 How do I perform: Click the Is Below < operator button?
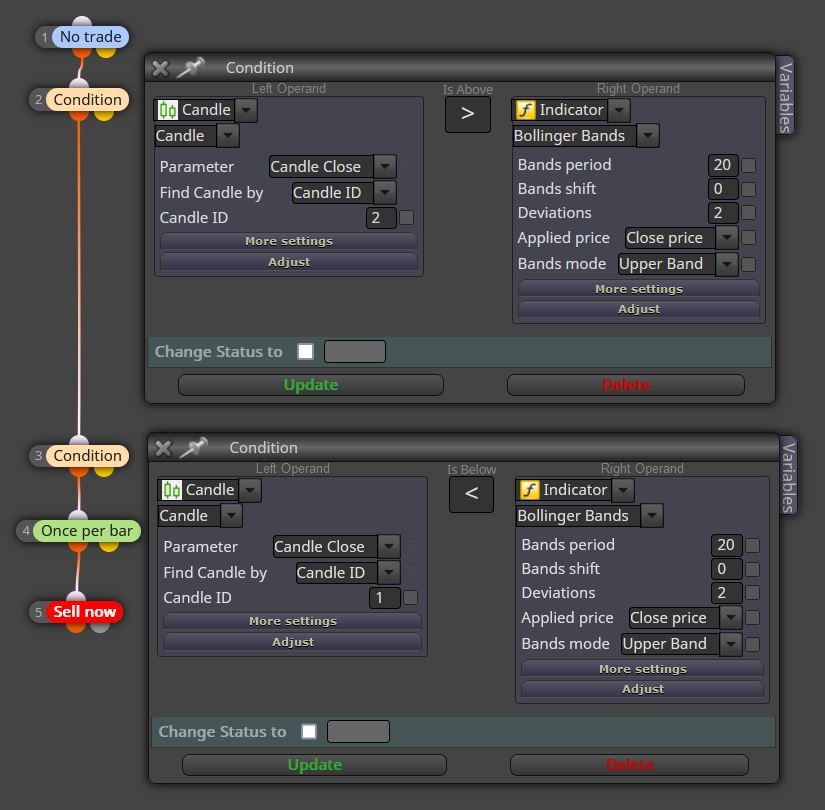[471, 494]
